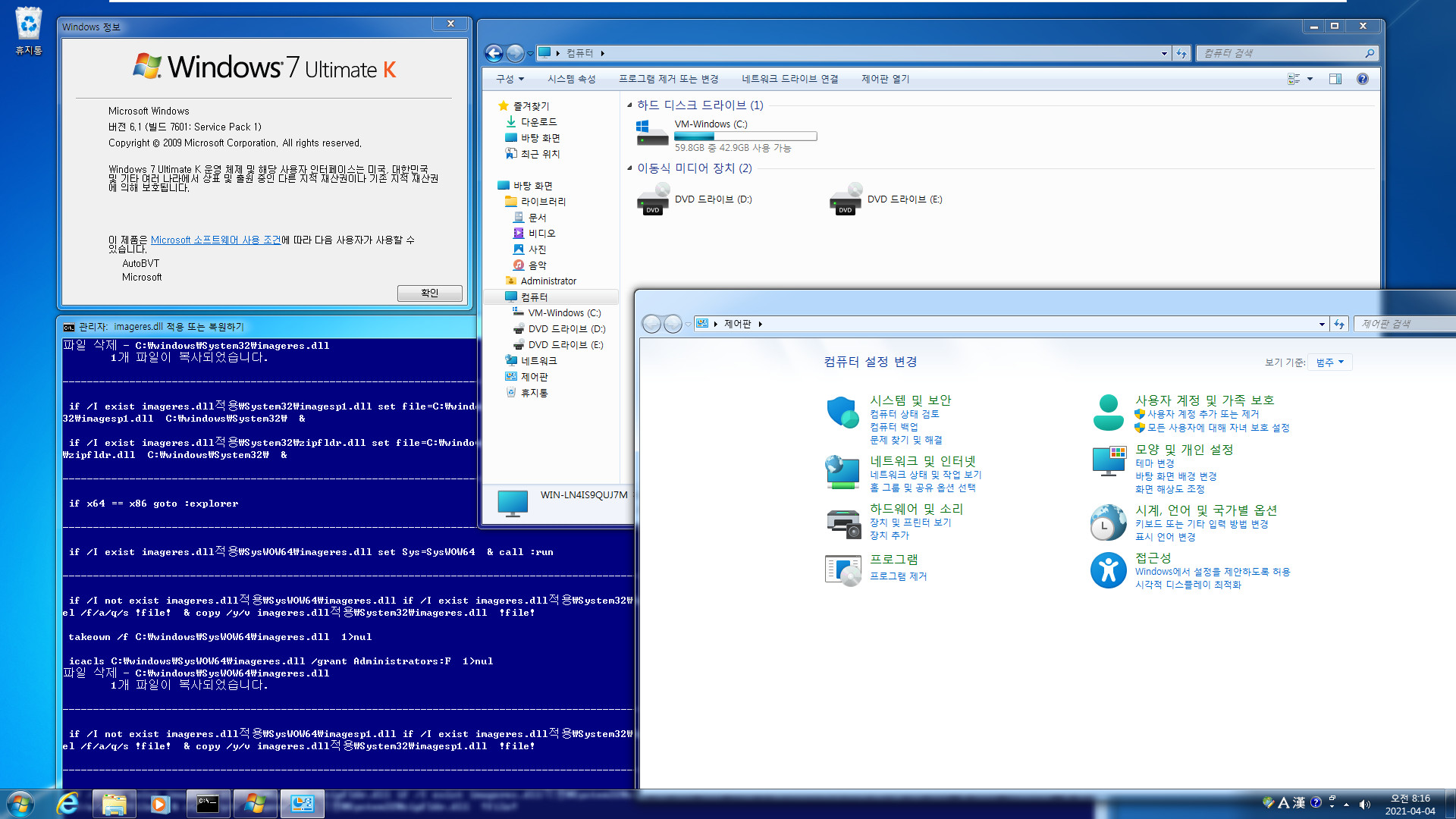Select Documents (문서) library in tree
The height and width of the screenshot is (819, 1456).
pos(529,218)
